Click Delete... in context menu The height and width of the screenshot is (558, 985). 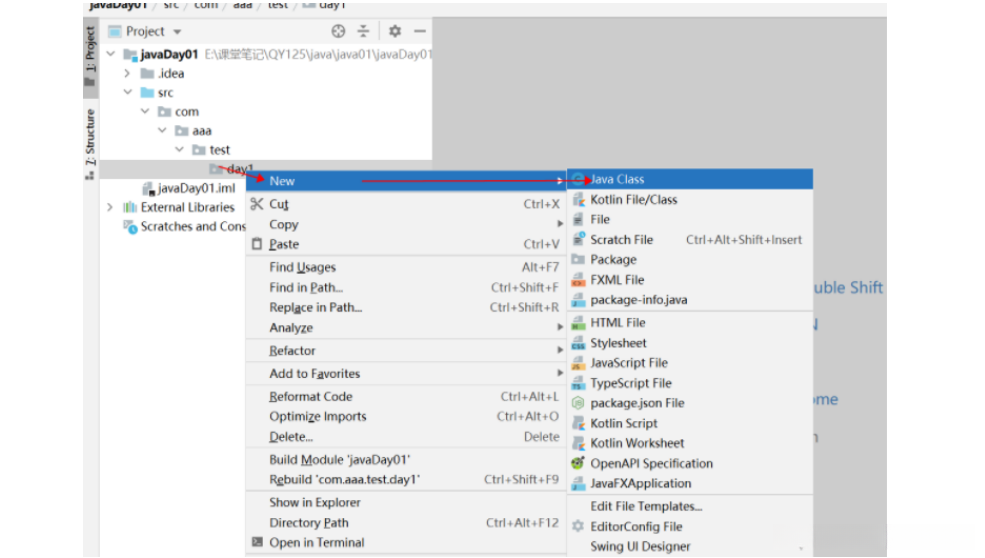pos(406,437)
